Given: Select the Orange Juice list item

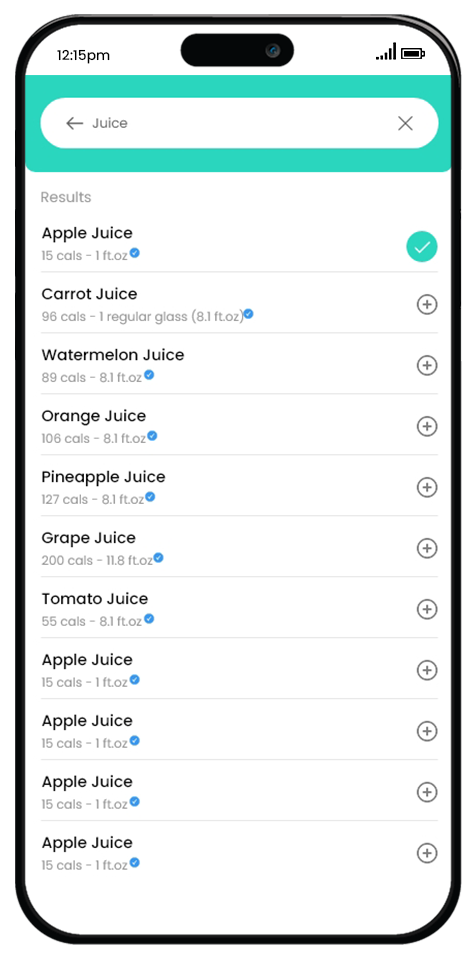Looking at the screenshot, I should coord(239,426).
